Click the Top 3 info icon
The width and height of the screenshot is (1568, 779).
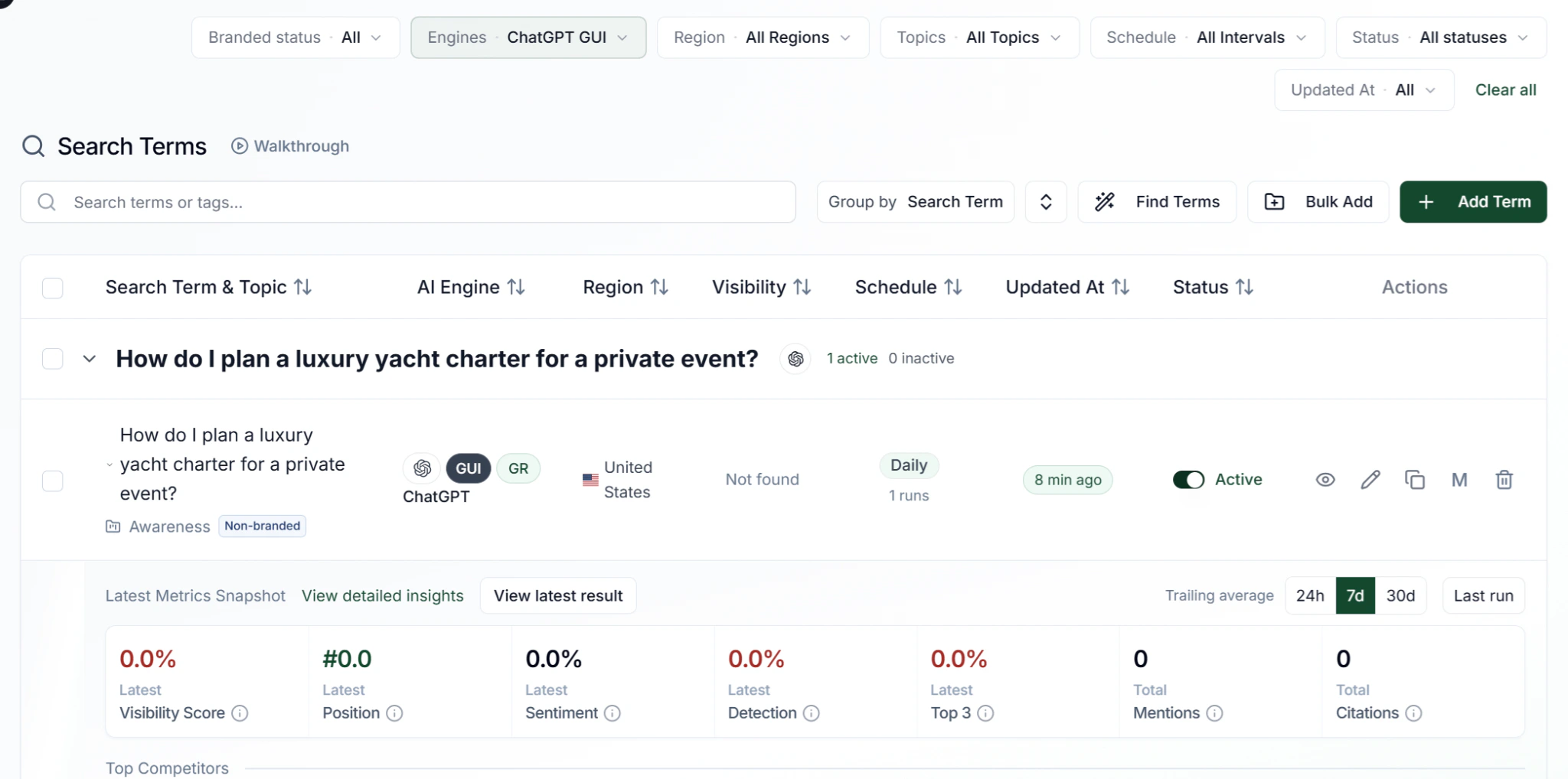pos(985,713)
